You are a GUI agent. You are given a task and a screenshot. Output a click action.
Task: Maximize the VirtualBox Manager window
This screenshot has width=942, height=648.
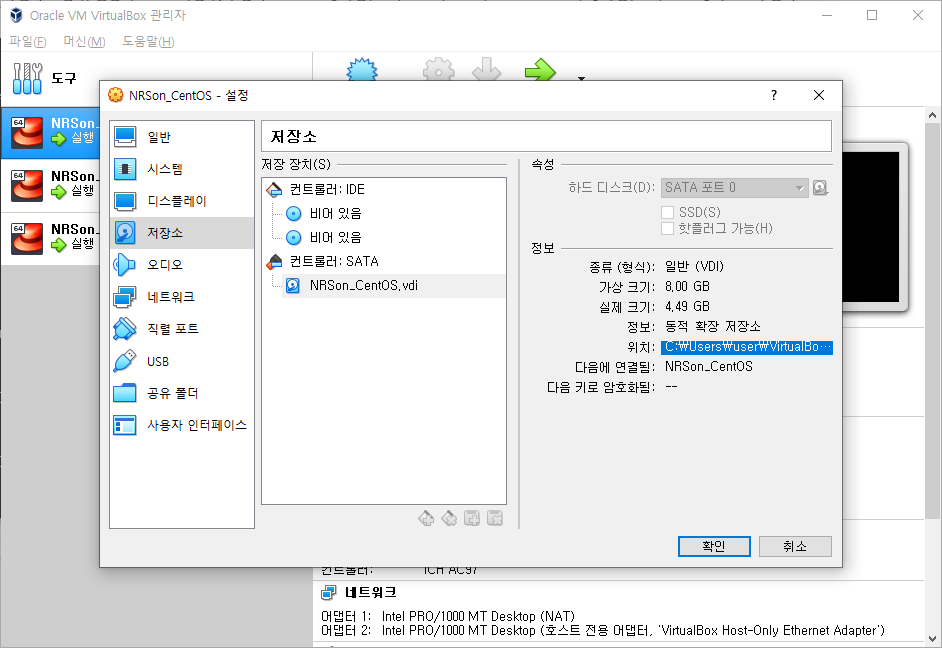click(x=872, y=15)
